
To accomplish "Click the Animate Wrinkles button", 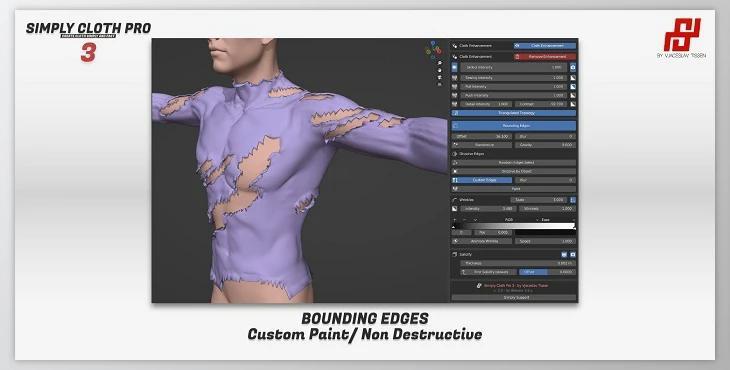I will click(481, 242).
